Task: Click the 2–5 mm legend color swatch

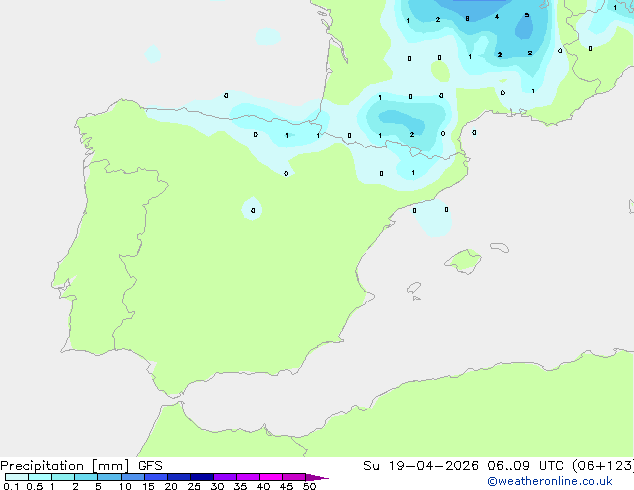Action: click(x=86, y=477)
